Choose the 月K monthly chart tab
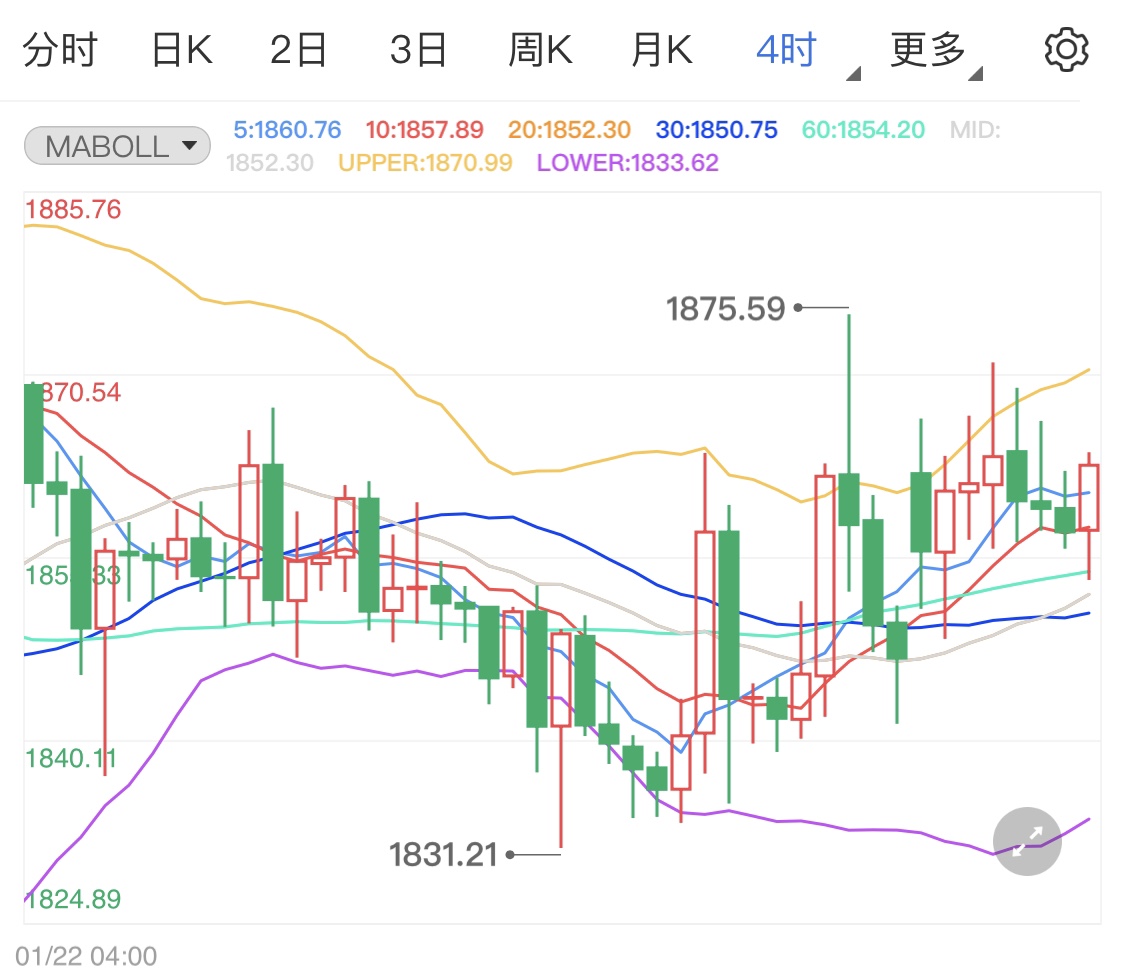Screen dimensions: 1125x974 click(661, 50)
